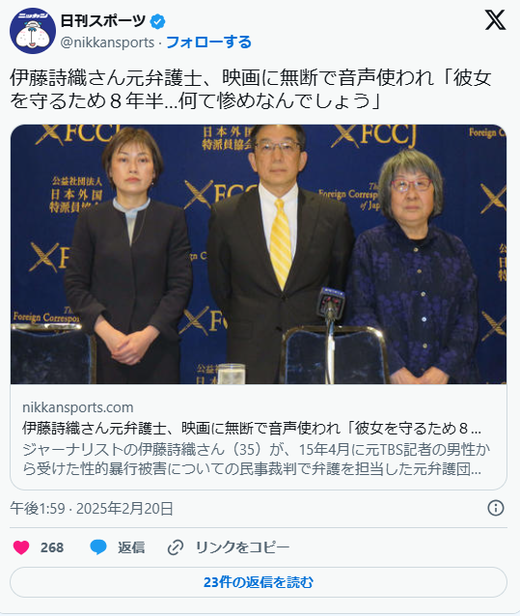Image resolution: width=520 pixels, height=616 pixels.
Task: Click 23件の返信を読む button
Action: point(258,582)
